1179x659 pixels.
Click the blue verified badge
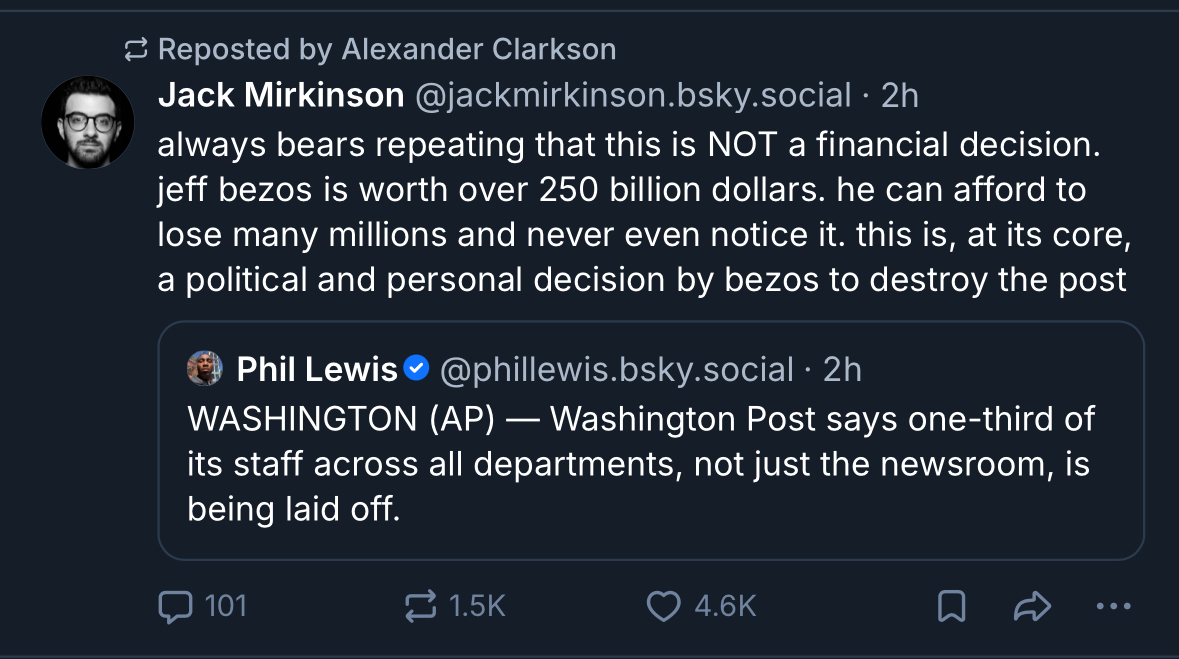point(416,369)
